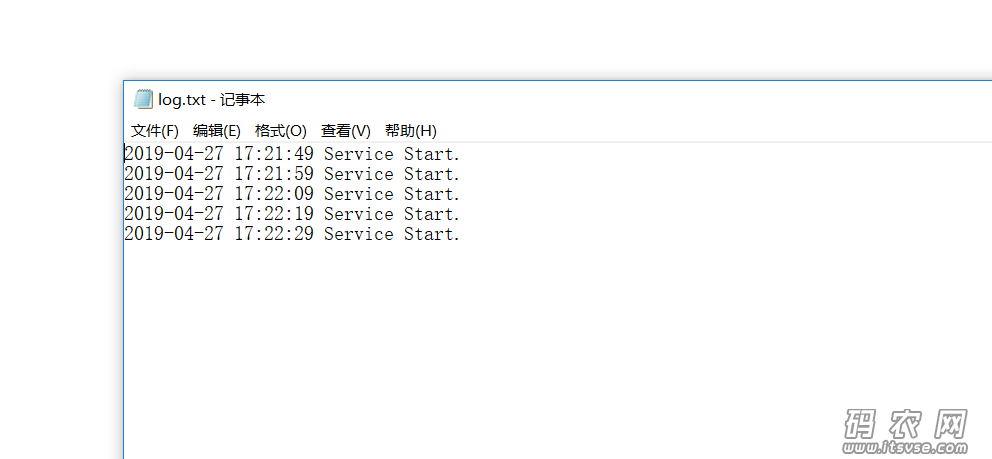Click "Start." on the last log line
This screenshot has width=992, height=459.
pyautogui.click(x=432, y=234)
